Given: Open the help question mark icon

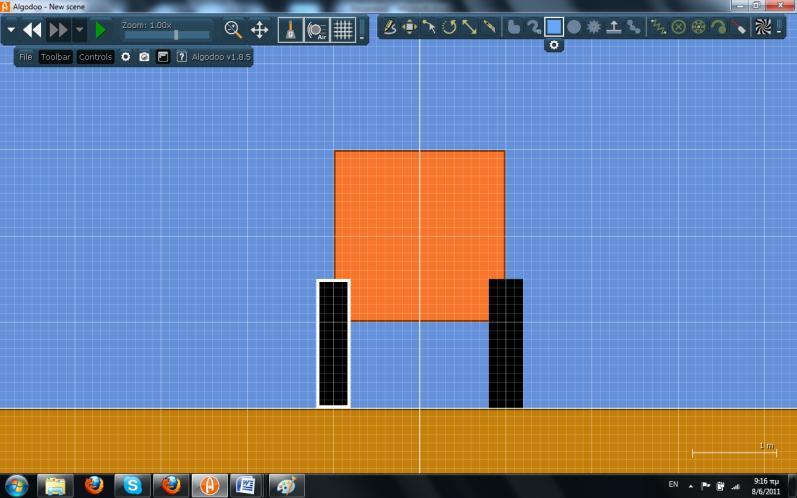Looking at the screenshot, I should [181, 57].
